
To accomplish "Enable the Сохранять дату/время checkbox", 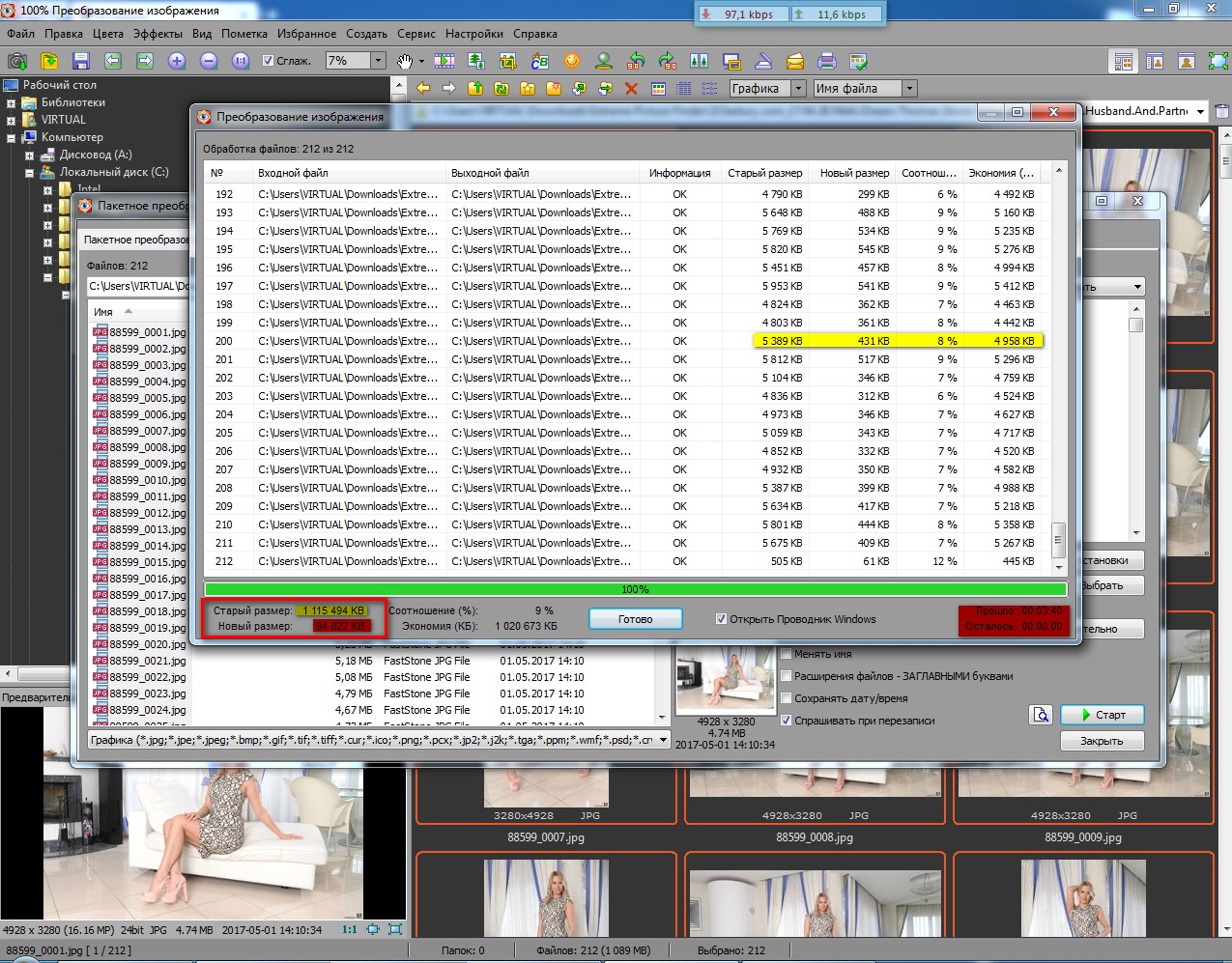I will click(x=787, y=698).
